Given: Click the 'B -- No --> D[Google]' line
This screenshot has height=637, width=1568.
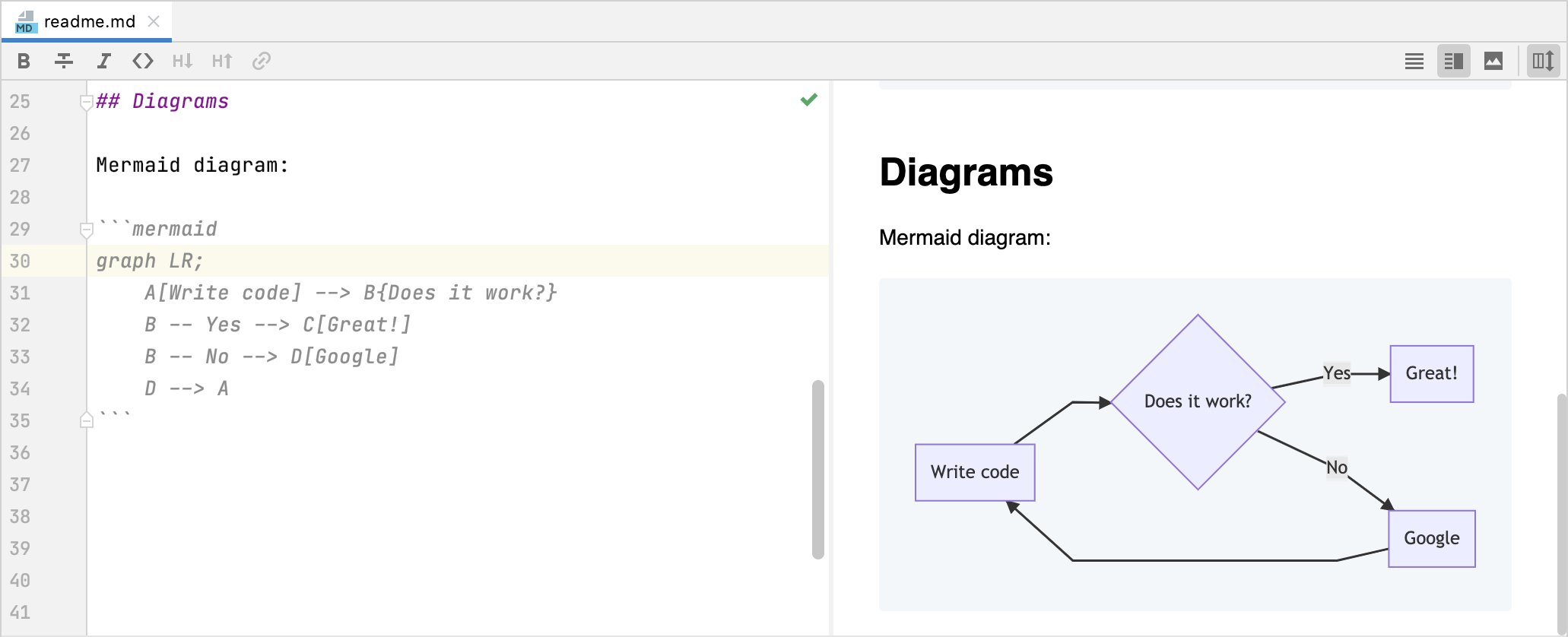Looking at the screenshot, I should pyautogui.click(x=271, y=357).
